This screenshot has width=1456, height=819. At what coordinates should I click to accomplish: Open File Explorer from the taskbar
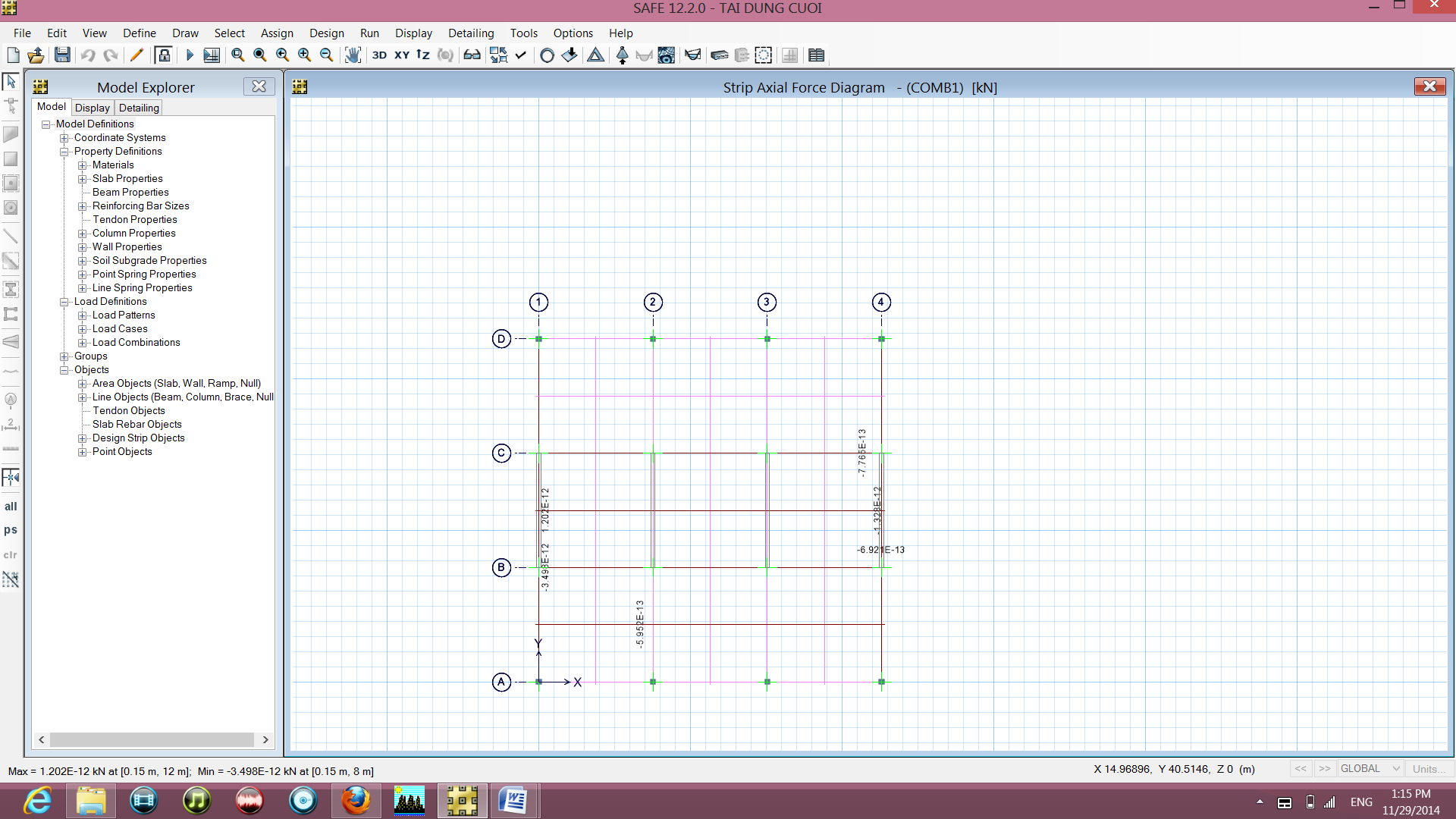click(x=90, y=801)
